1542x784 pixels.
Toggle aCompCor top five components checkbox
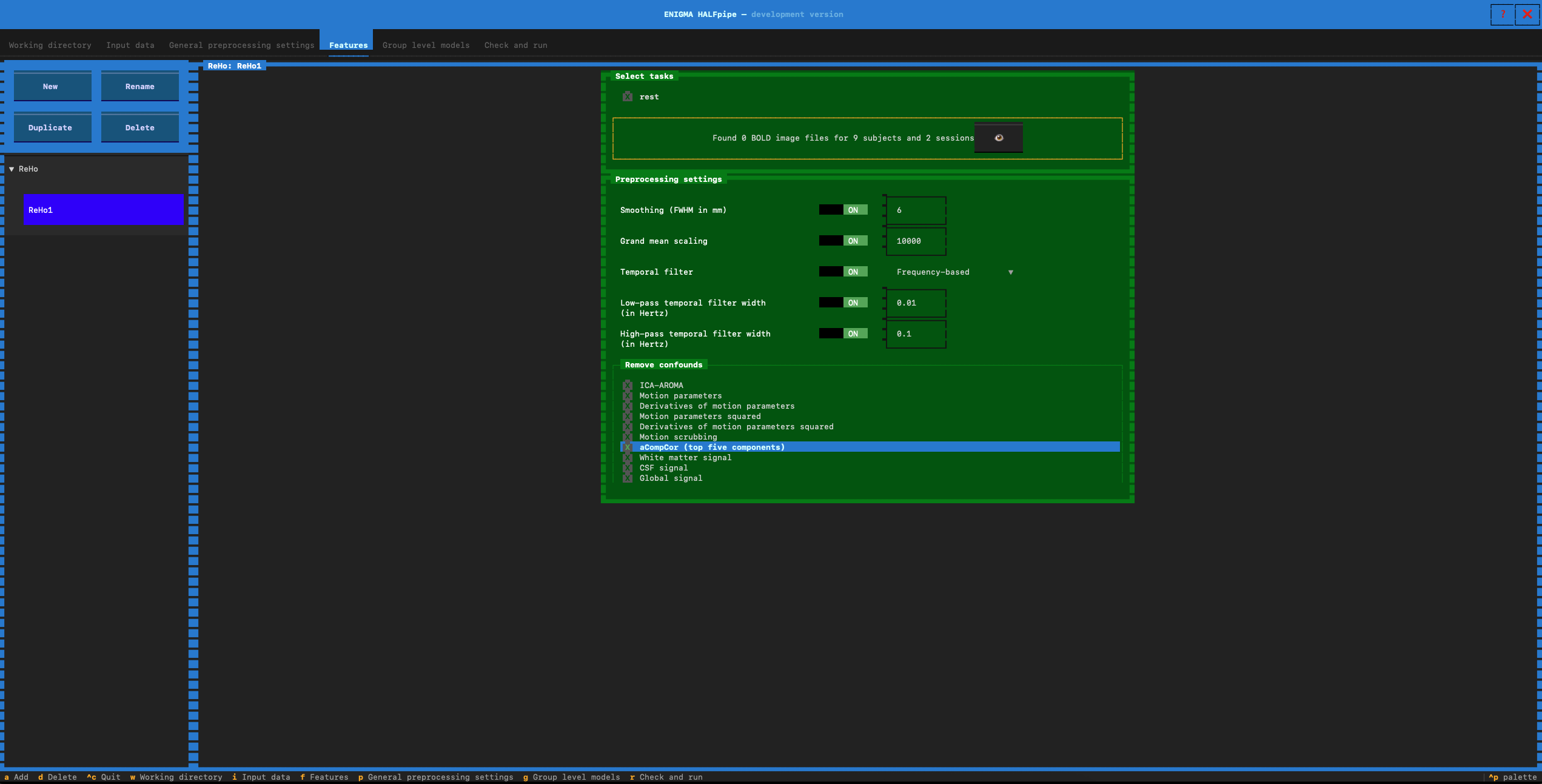point(628,447)
